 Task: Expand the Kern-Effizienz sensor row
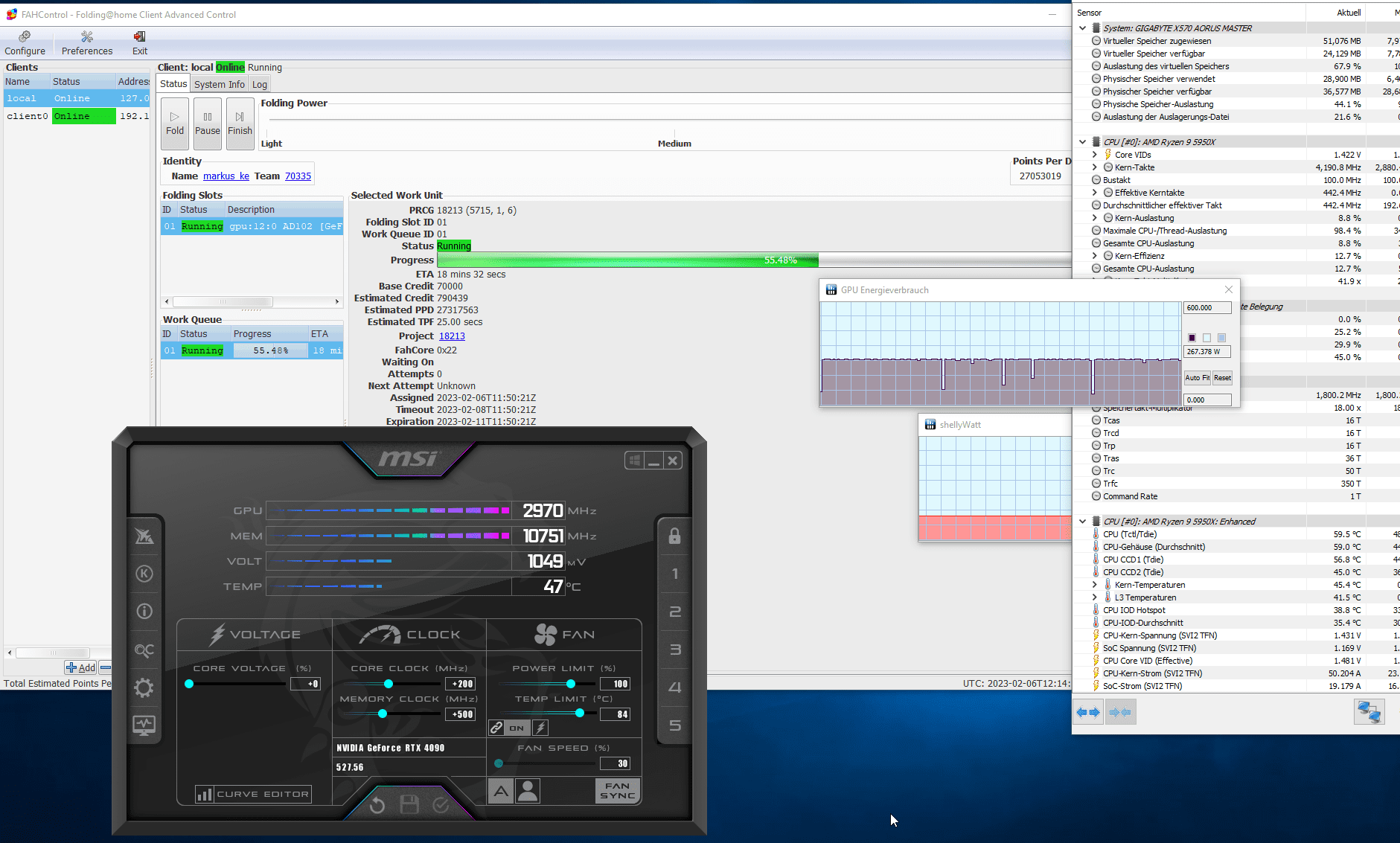1095,256
